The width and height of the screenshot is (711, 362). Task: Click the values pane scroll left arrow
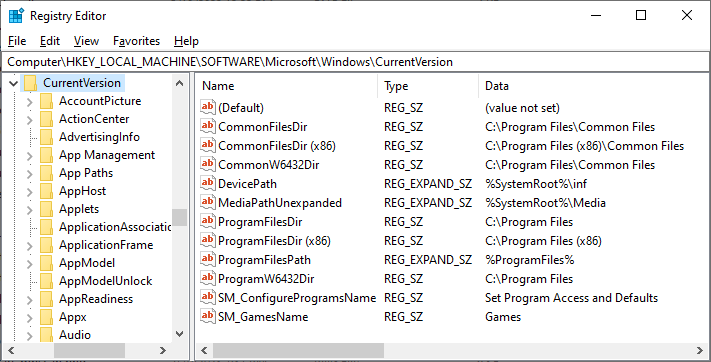(x=205, y=350)
